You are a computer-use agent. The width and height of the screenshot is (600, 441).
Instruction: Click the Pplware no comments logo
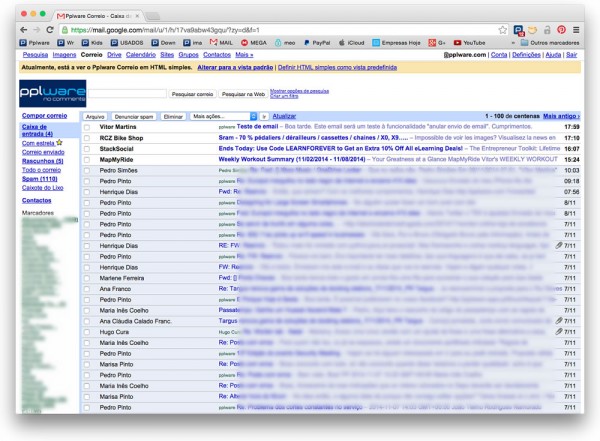click(x=53, y=93)
